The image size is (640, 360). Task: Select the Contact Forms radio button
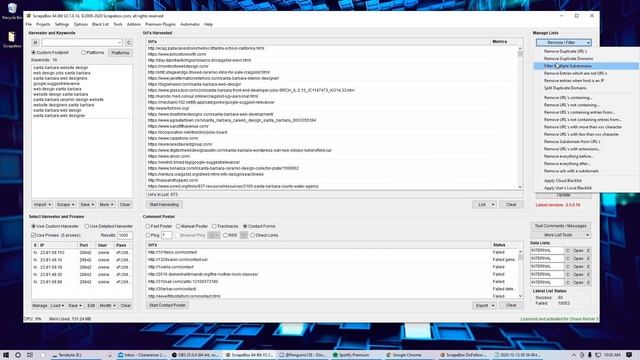tap(245, 226)
